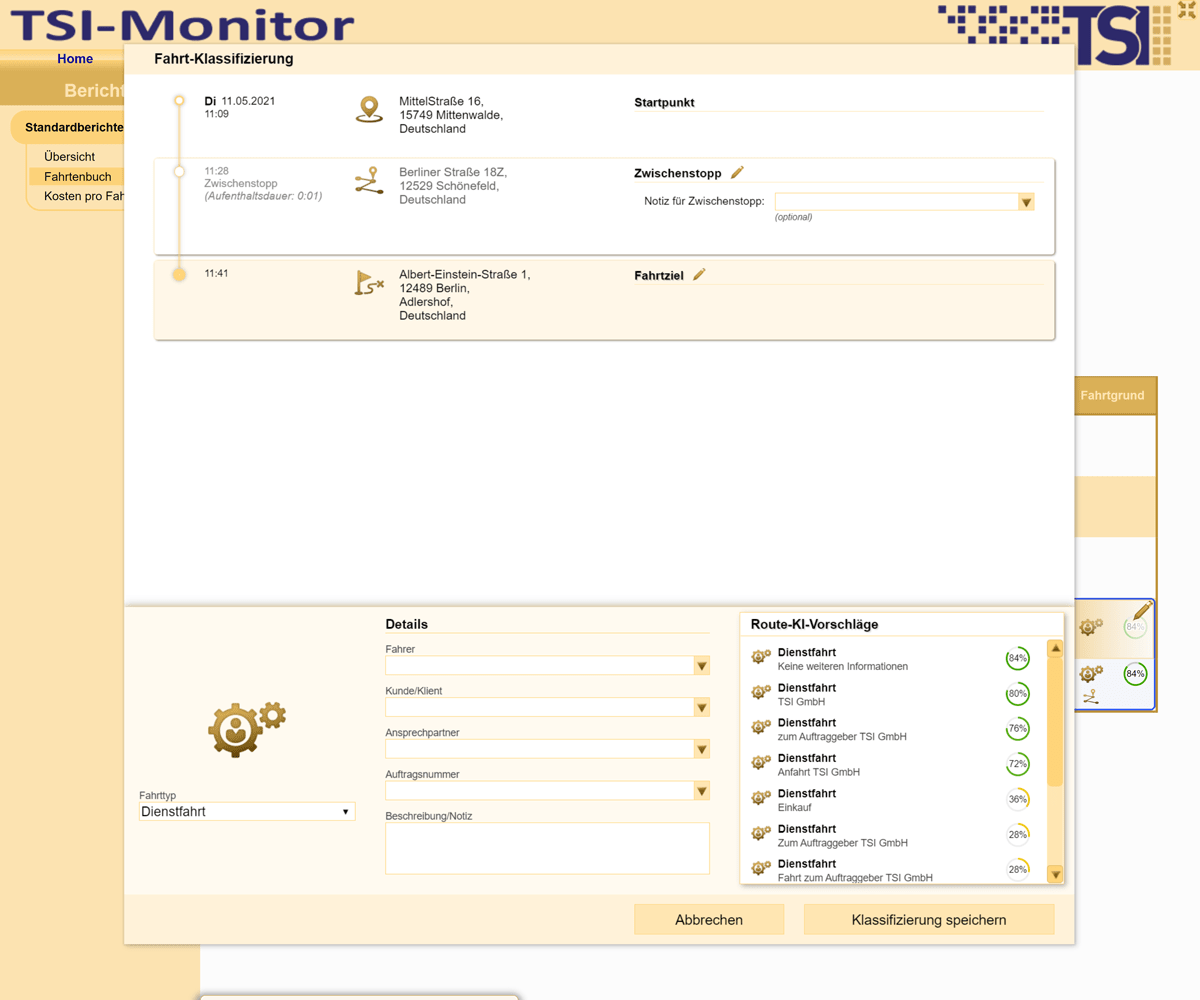The image size is (1200, 1000).
Task: Click the Fahrtziel destination flag icon
Action: pos(369,283)
